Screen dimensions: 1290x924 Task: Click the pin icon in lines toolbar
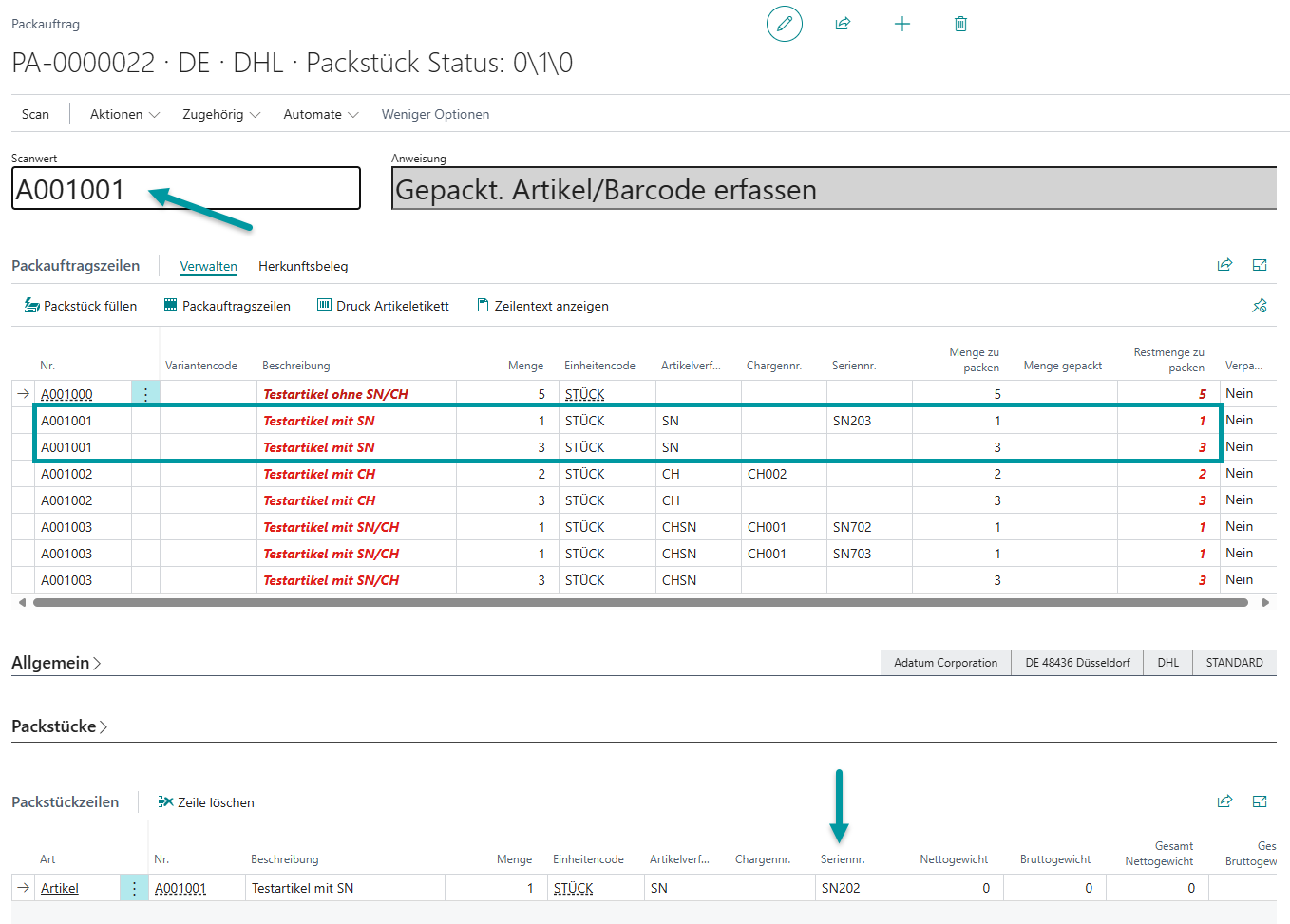(x=1260, y=306)
